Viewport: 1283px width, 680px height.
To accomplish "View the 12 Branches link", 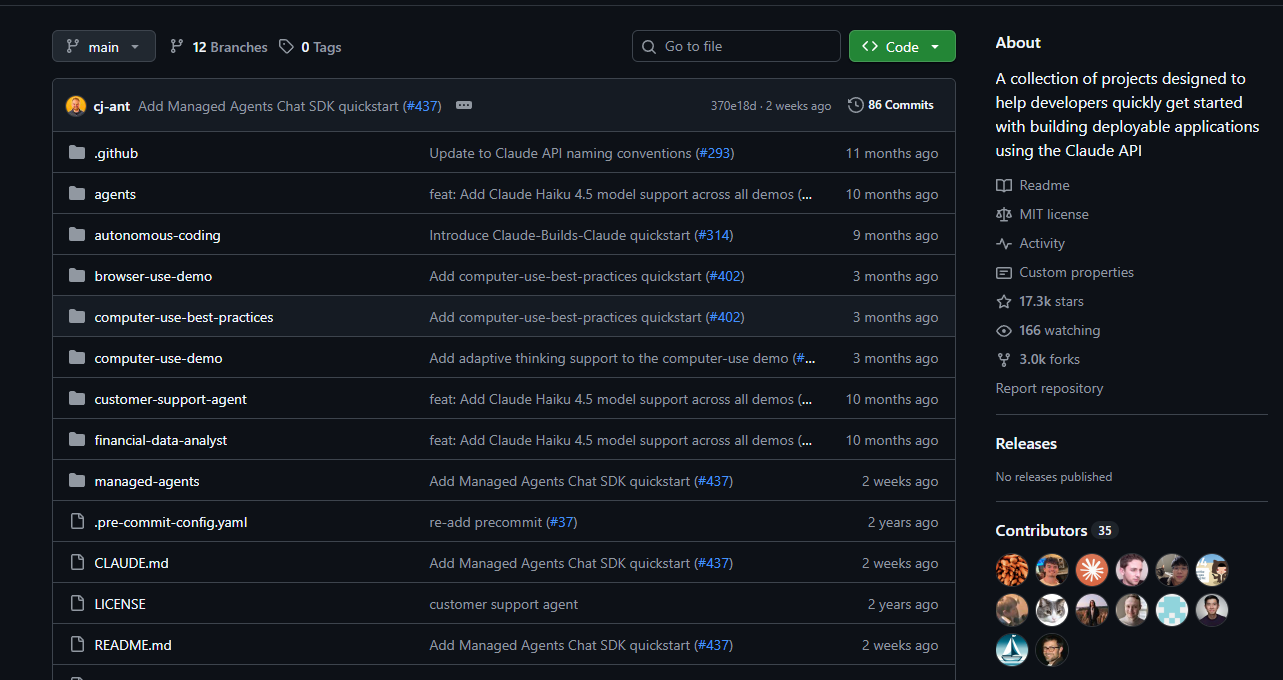I will click(219, 47).
